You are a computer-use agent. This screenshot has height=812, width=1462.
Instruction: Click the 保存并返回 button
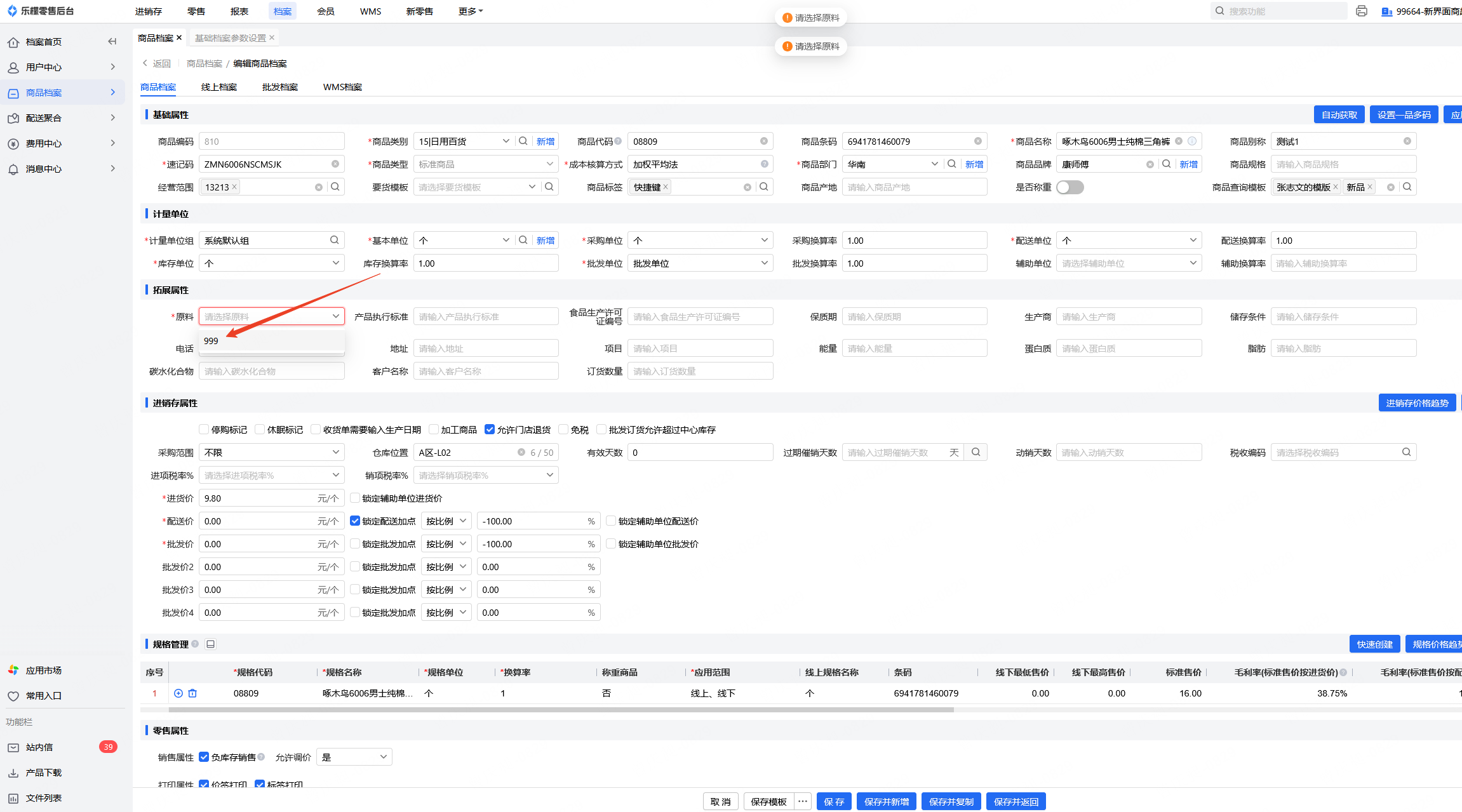coord(1015,801)
